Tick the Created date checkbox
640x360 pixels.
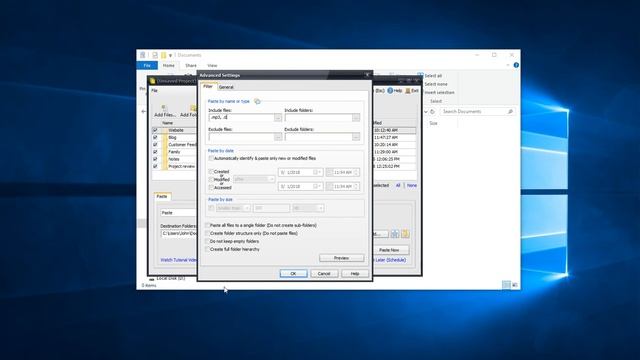(211, 172)
